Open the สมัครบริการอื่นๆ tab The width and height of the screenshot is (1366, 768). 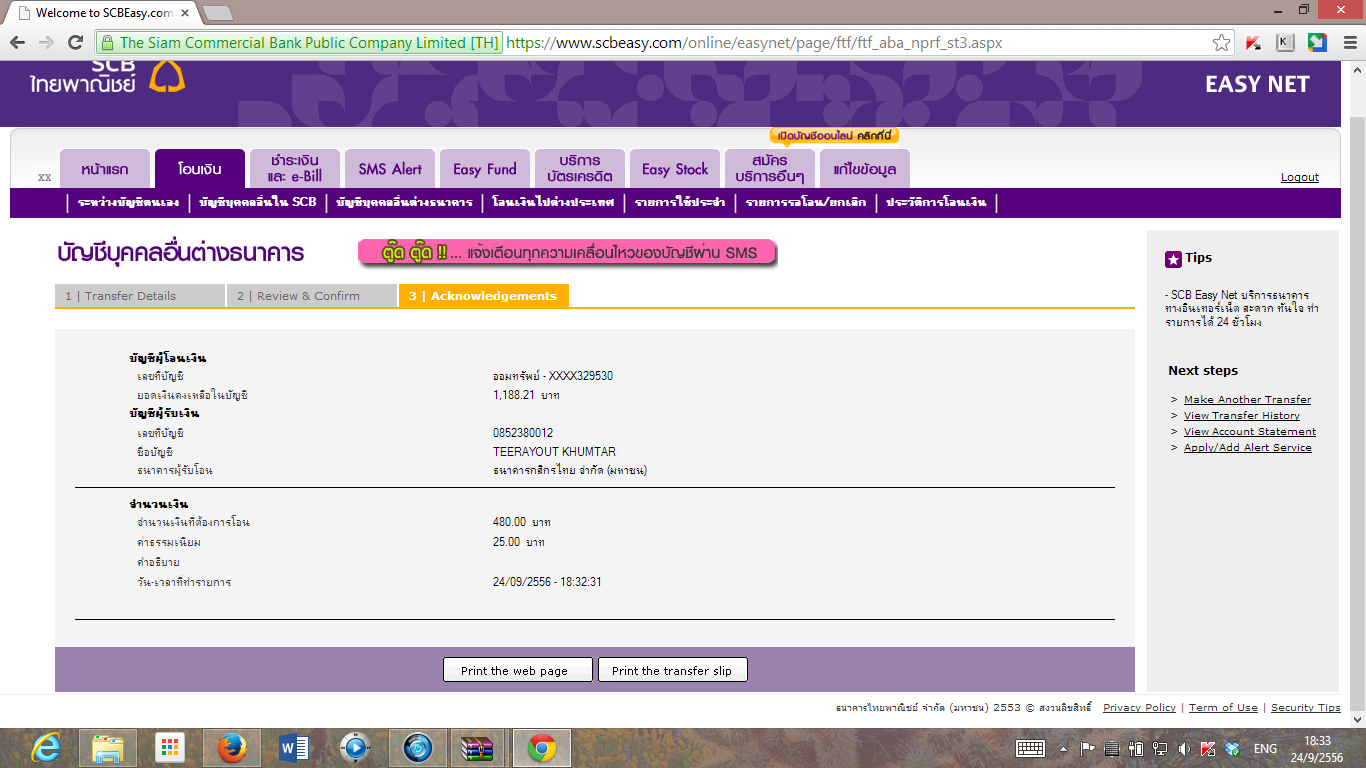click(x=770, y=168)
